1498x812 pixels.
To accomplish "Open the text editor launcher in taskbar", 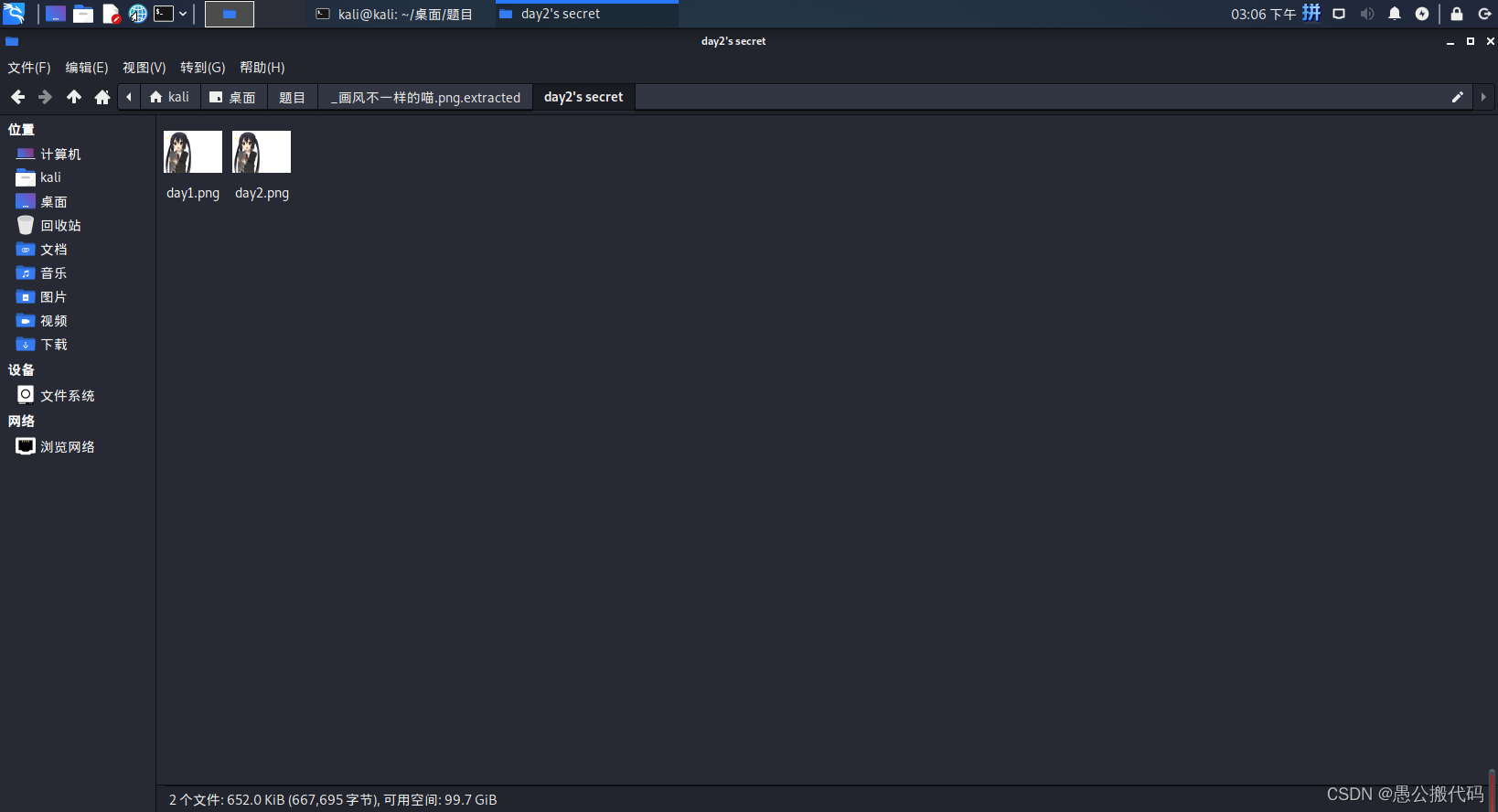I will (111, 14).
